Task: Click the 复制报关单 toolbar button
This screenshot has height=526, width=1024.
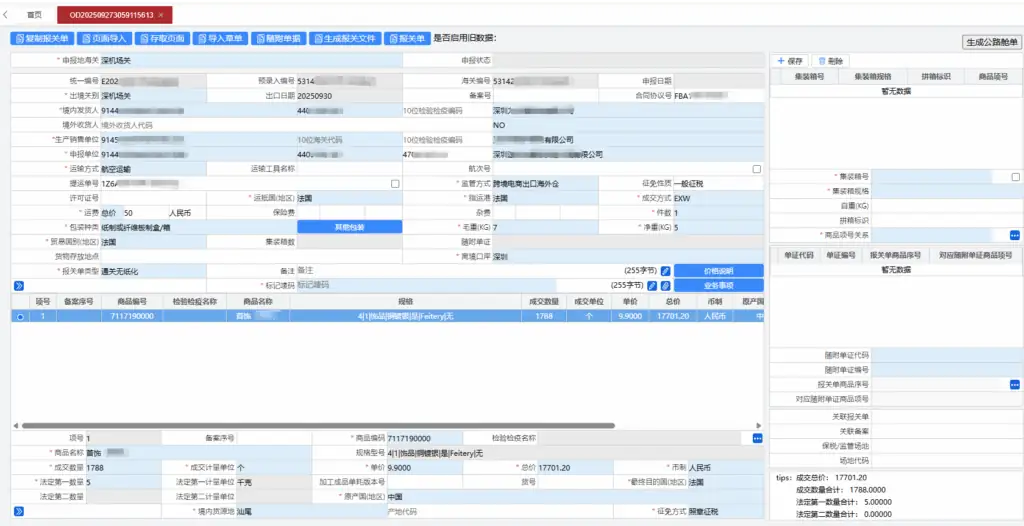Action: (43, 39)
